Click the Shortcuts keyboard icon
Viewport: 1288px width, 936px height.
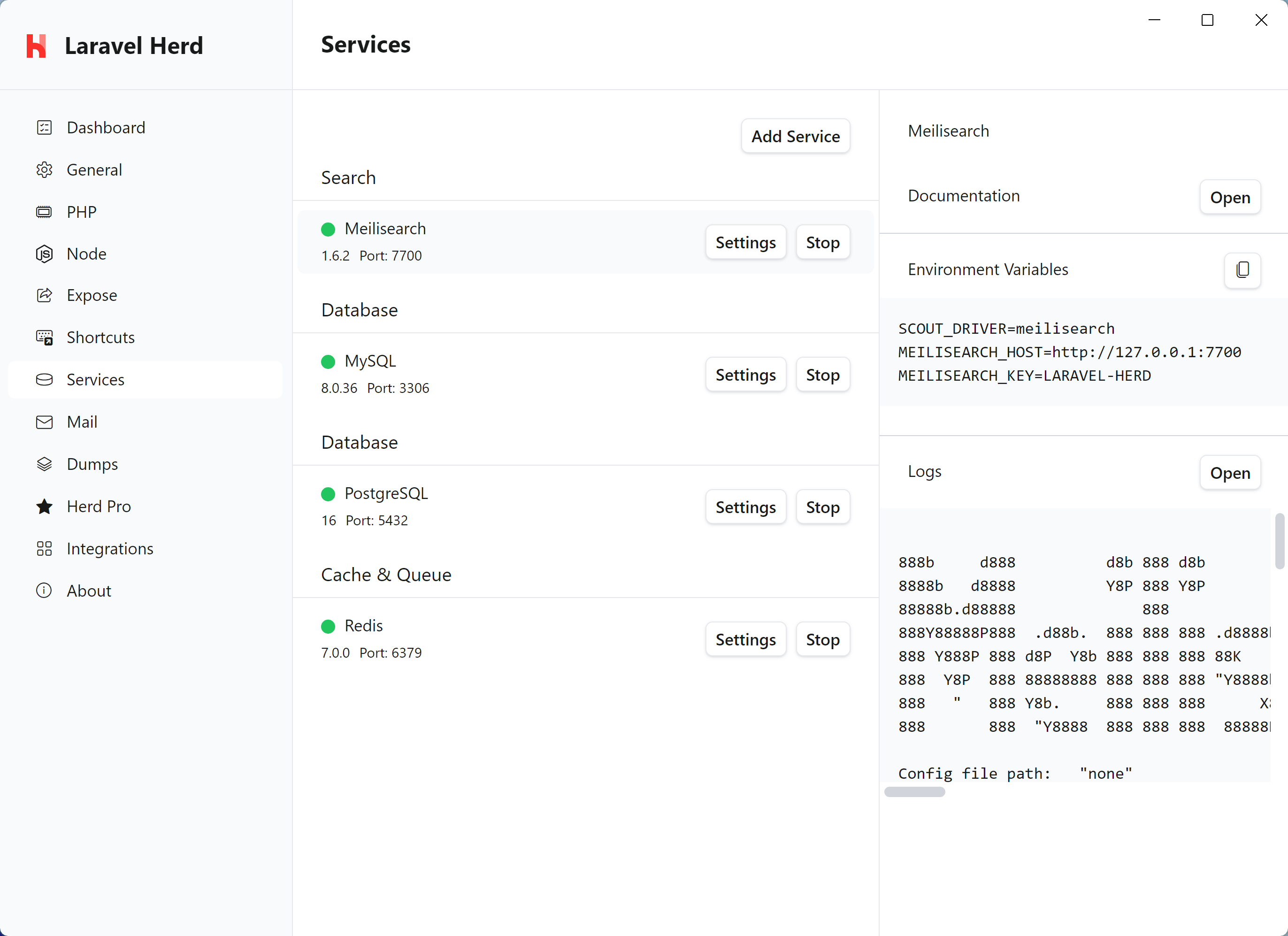(x=44, y=338)
